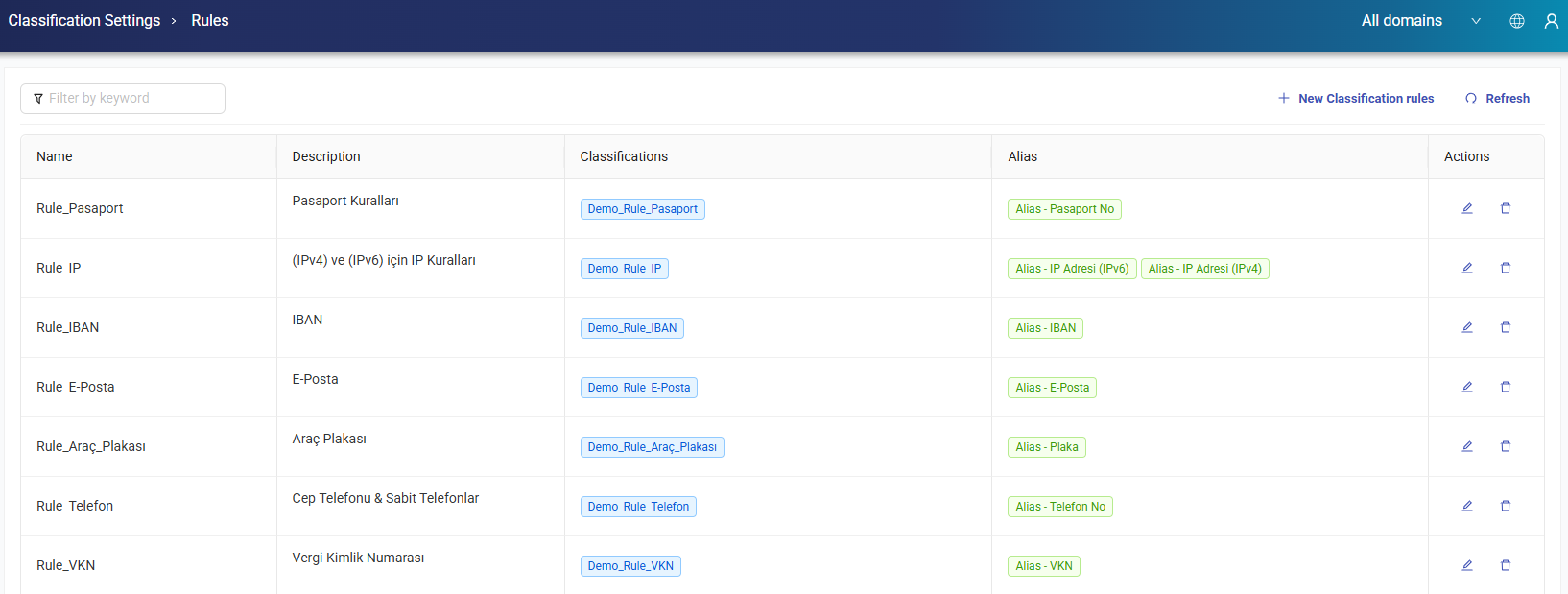1568x594 pixels.
Task: Delete the Rule_Pasaport rule
Action: click(x=1505, y=208)
